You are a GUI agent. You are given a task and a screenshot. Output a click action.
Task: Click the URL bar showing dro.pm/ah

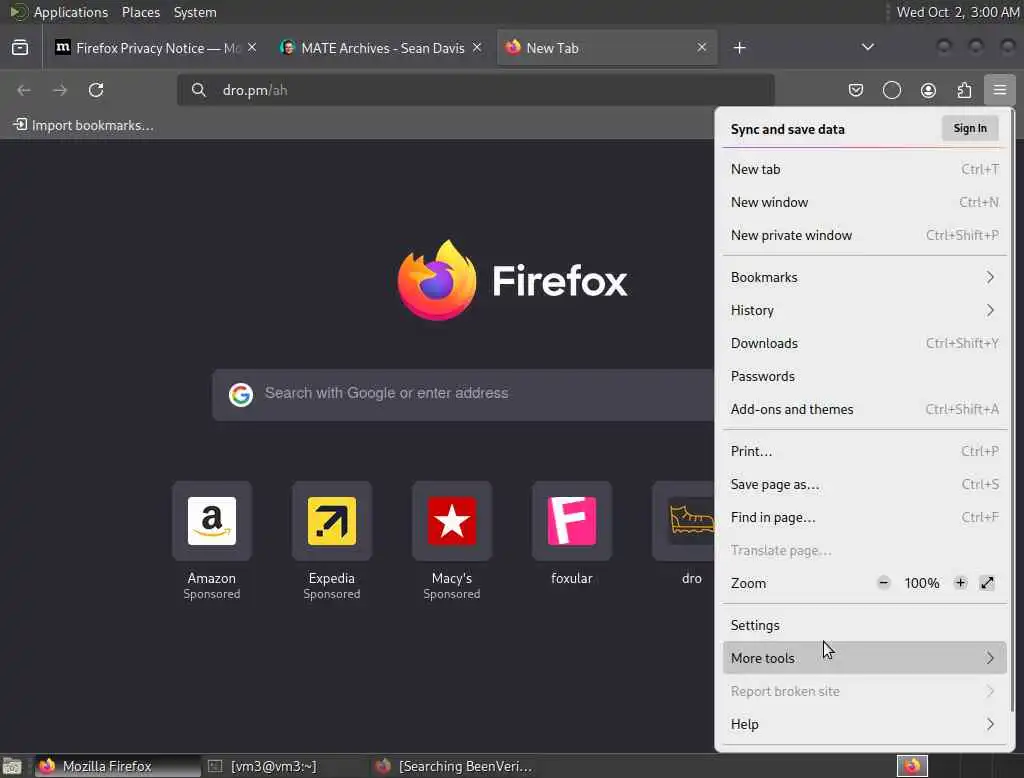click(475, 90)
